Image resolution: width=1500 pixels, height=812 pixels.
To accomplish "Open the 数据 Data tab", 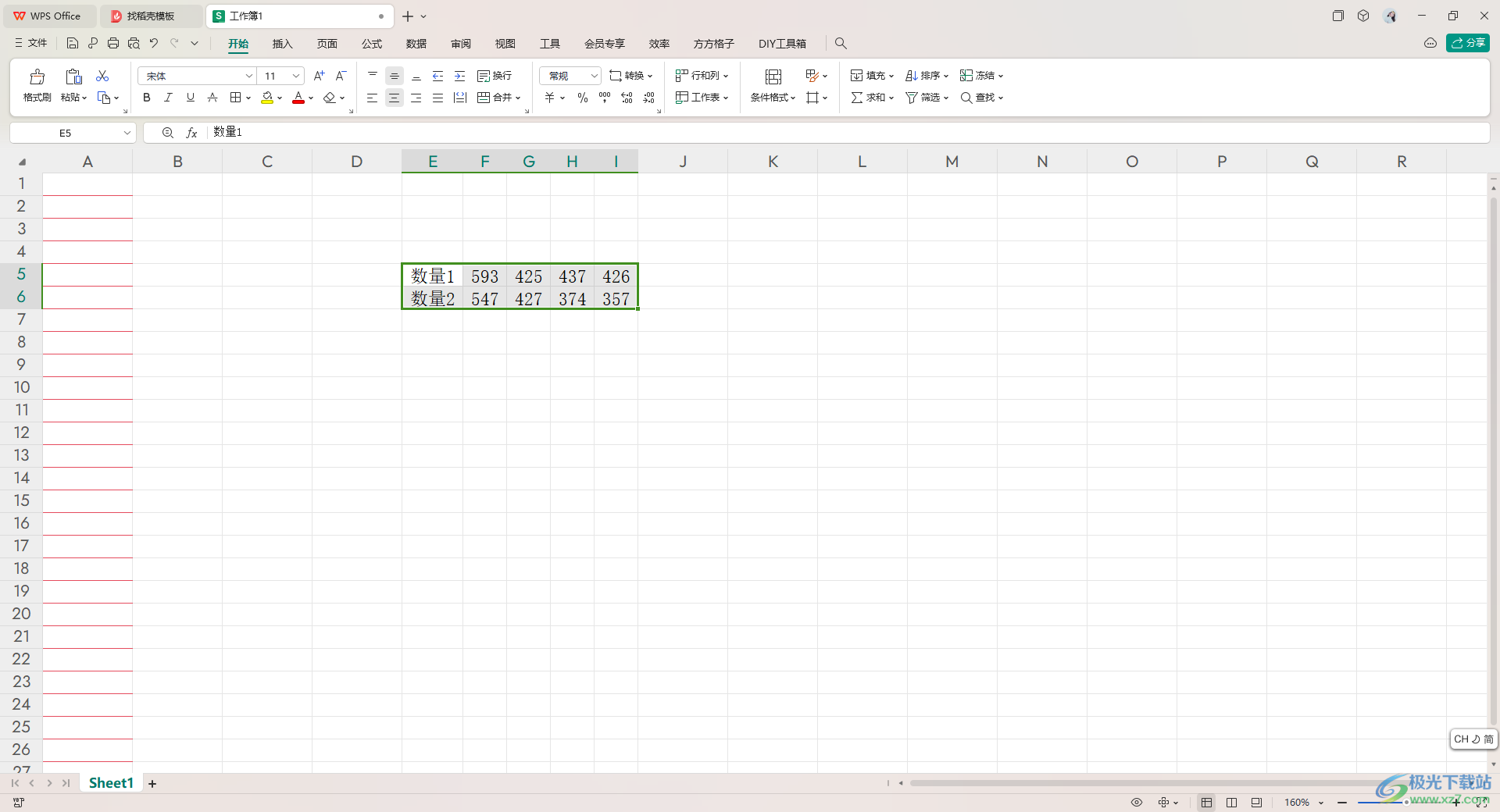I will click(x=416, y=44).
